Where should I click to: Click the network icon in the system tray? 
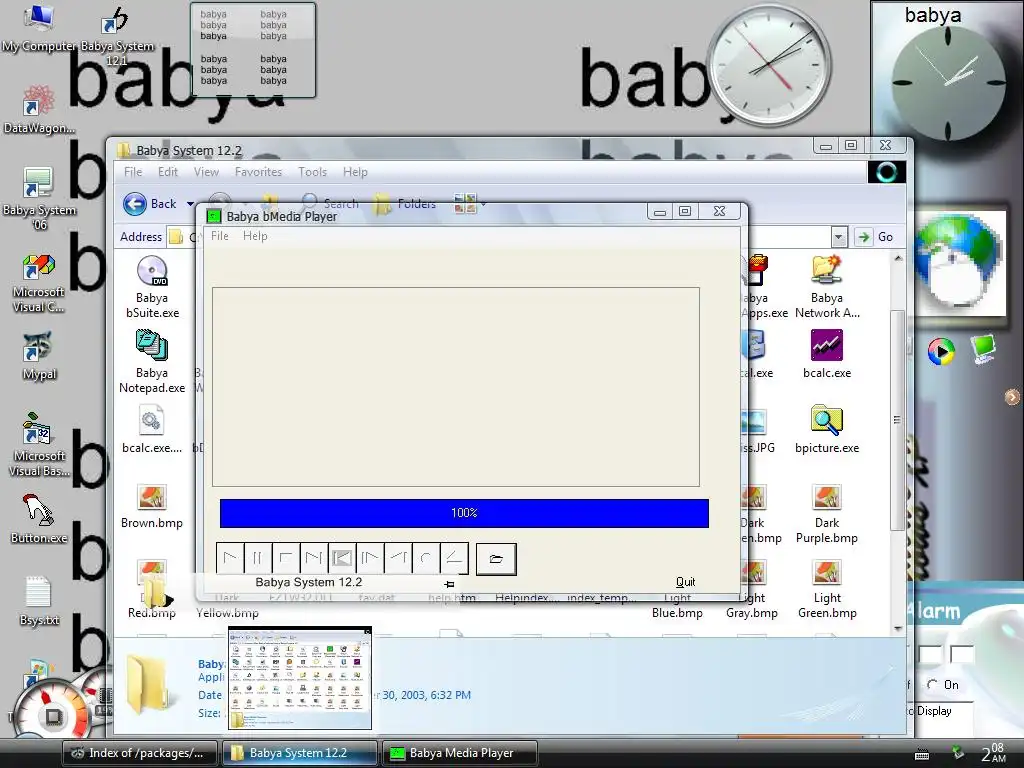point(957,753)
